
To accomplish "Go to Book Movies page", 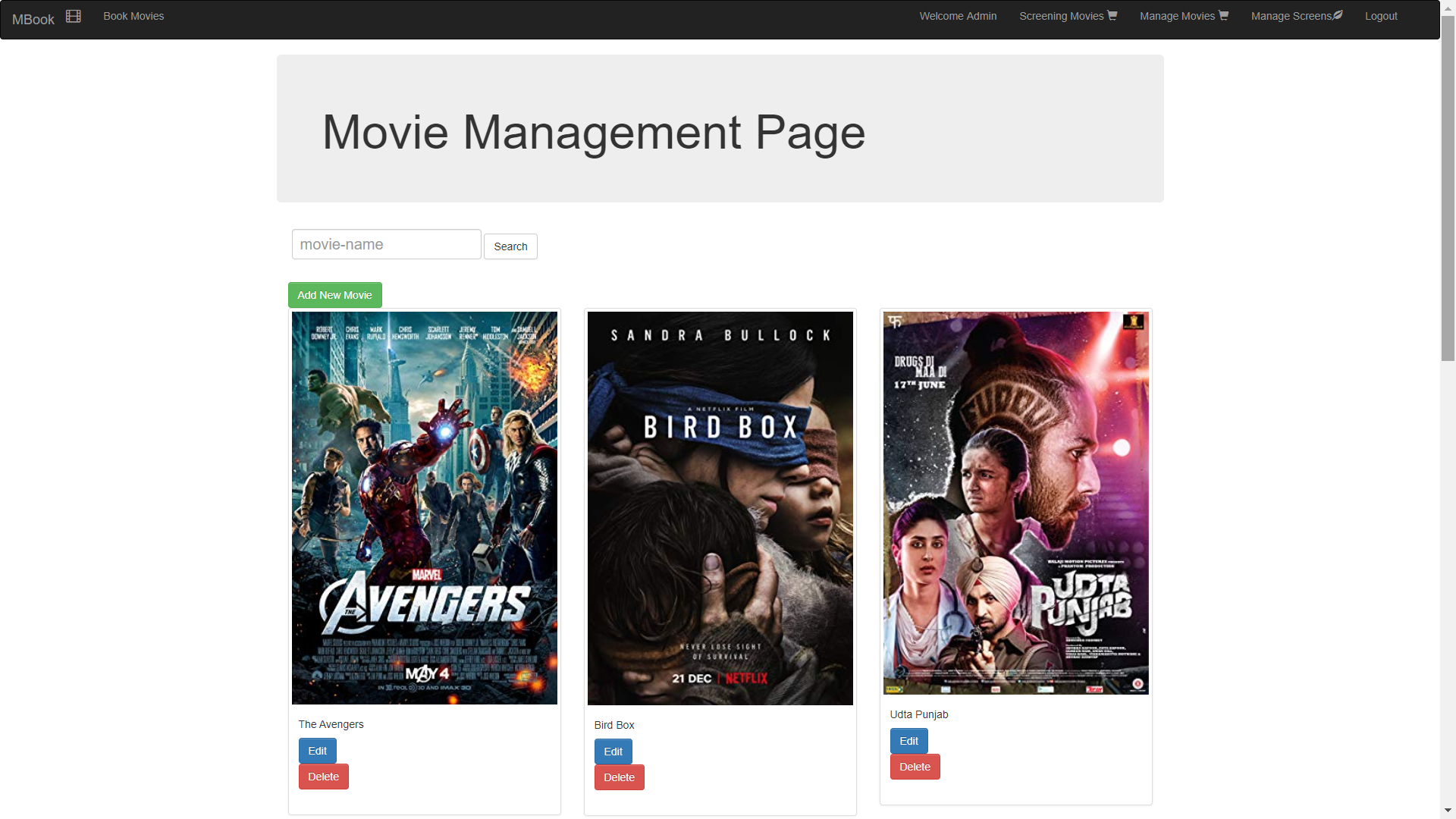I will tap(133, 16).
